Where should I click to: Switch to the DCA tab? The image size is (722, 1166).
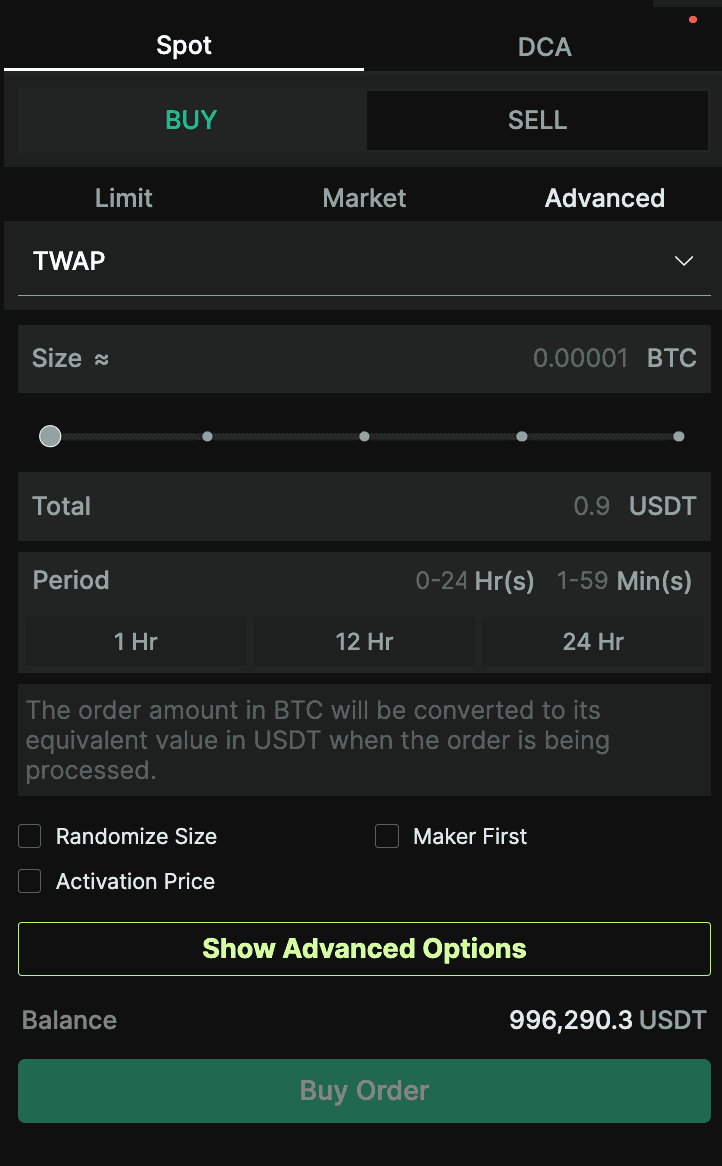tap(544, 46)
